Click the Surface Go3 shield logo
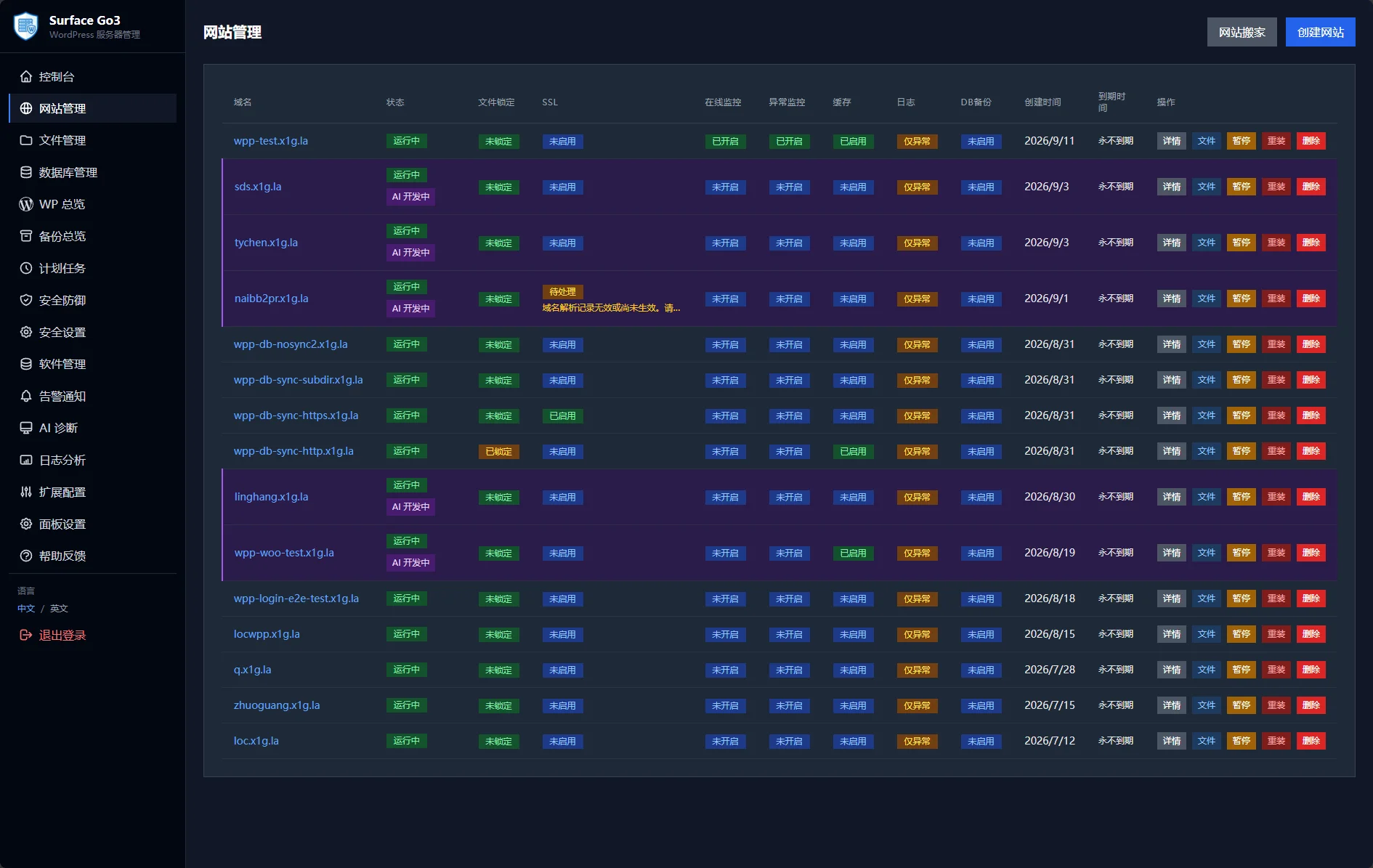 pyautogui.click(x=26, y=26)
